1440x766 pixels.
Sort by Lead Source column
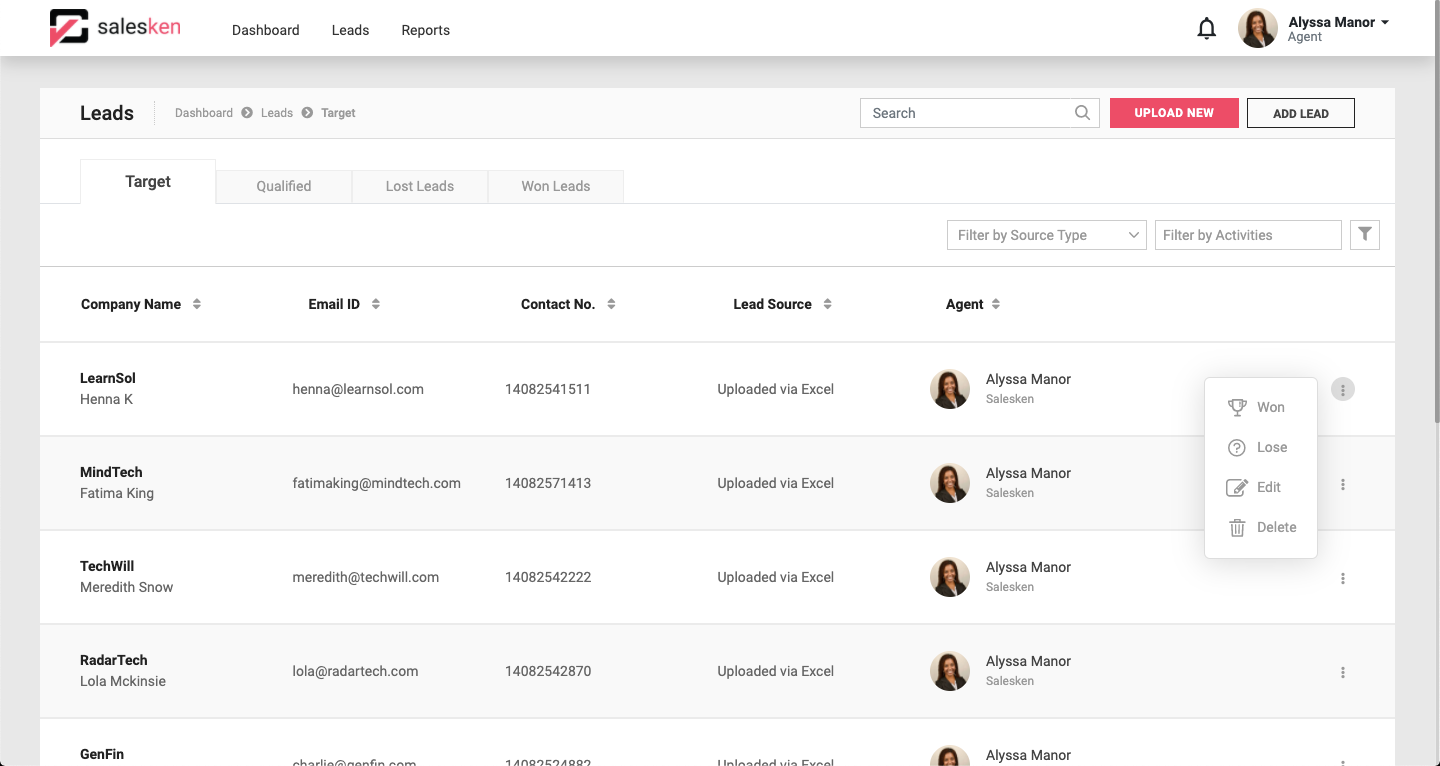click(x=828, y=304)
